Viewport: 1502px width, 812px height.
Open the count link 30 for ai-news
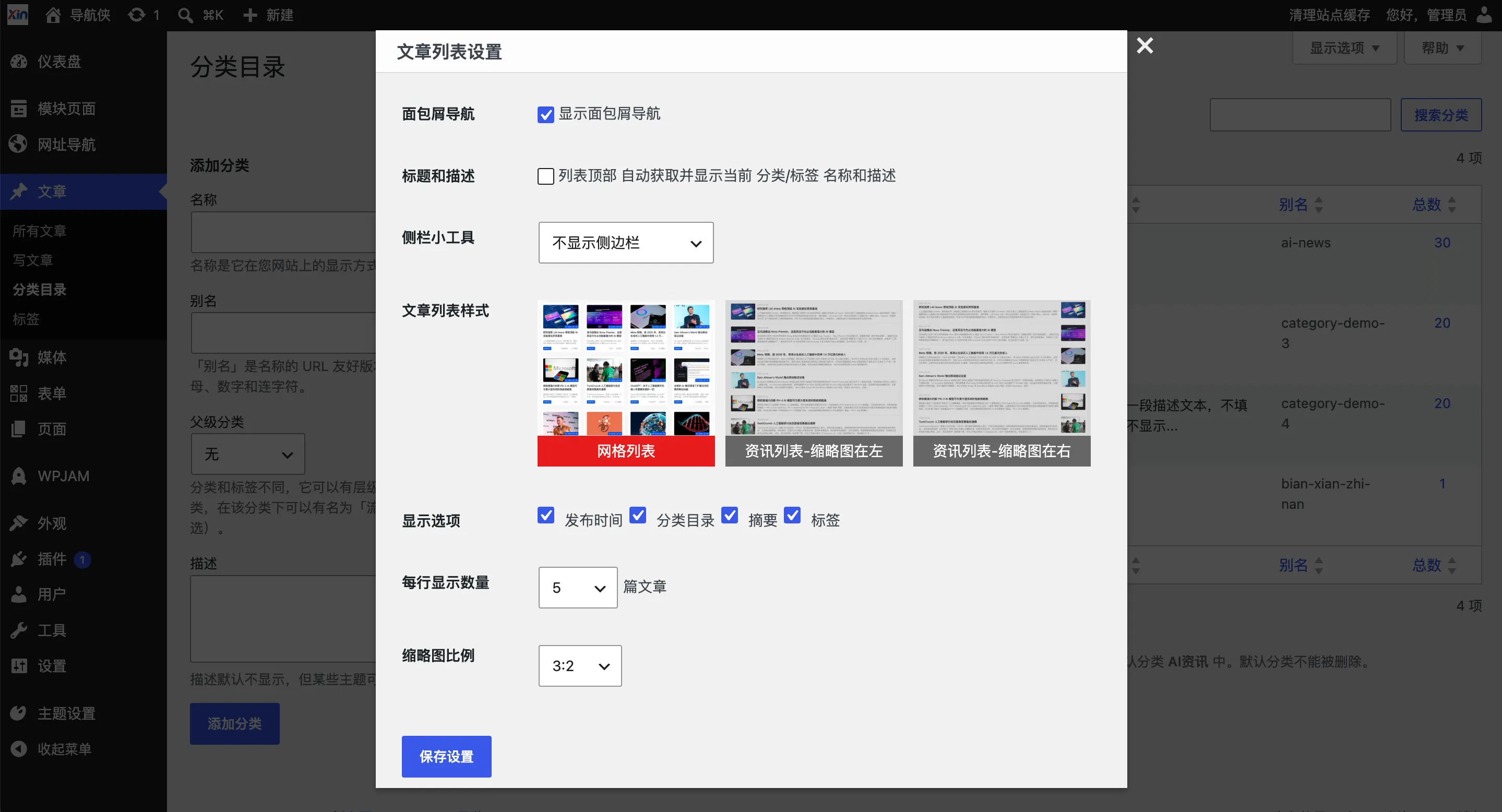click(1442, 243)
